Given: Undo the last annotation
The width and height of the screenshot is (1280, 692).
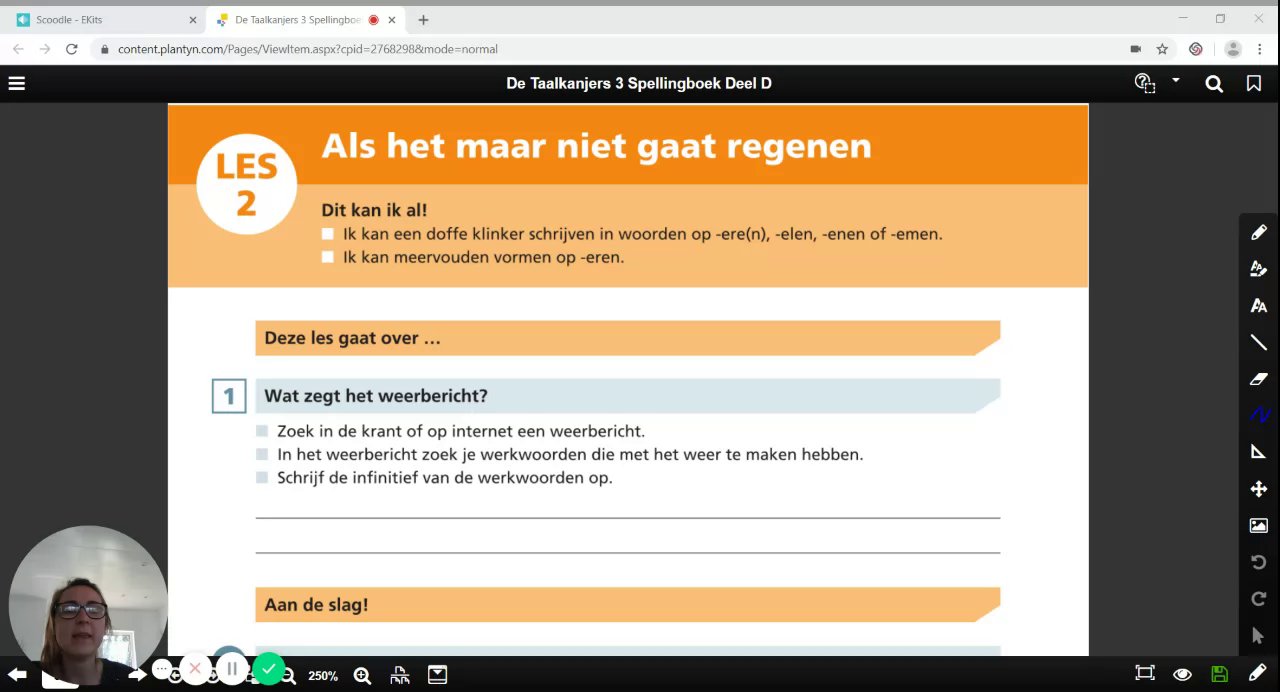Looking at the screenshot, I should point(1259,562).
